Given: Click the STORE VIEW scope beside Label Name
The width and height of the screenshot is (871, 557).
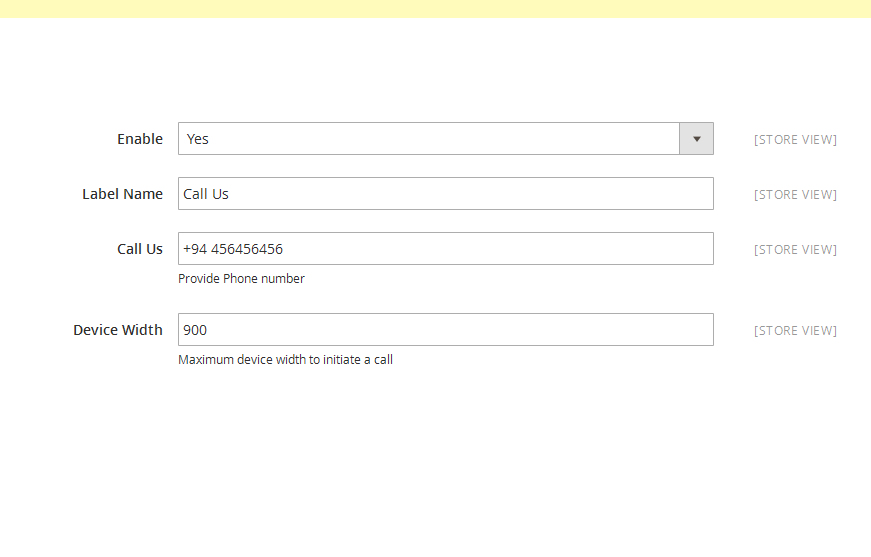Looking at the screenshot, I should pos(795,195).
